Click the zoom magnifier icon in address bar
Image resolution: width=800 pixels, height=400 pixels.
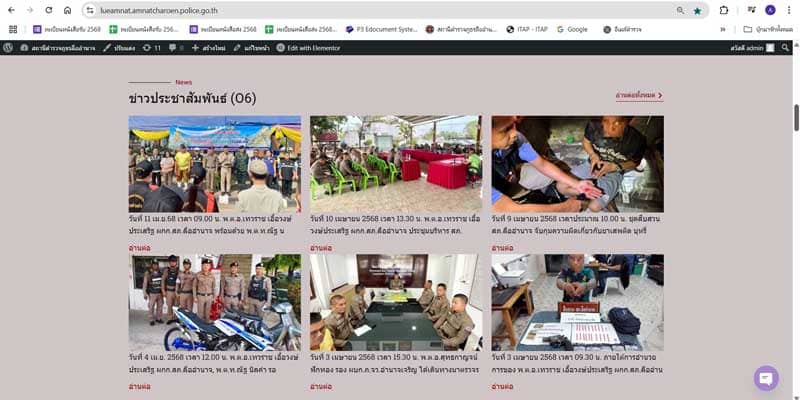tap(679, 10)
